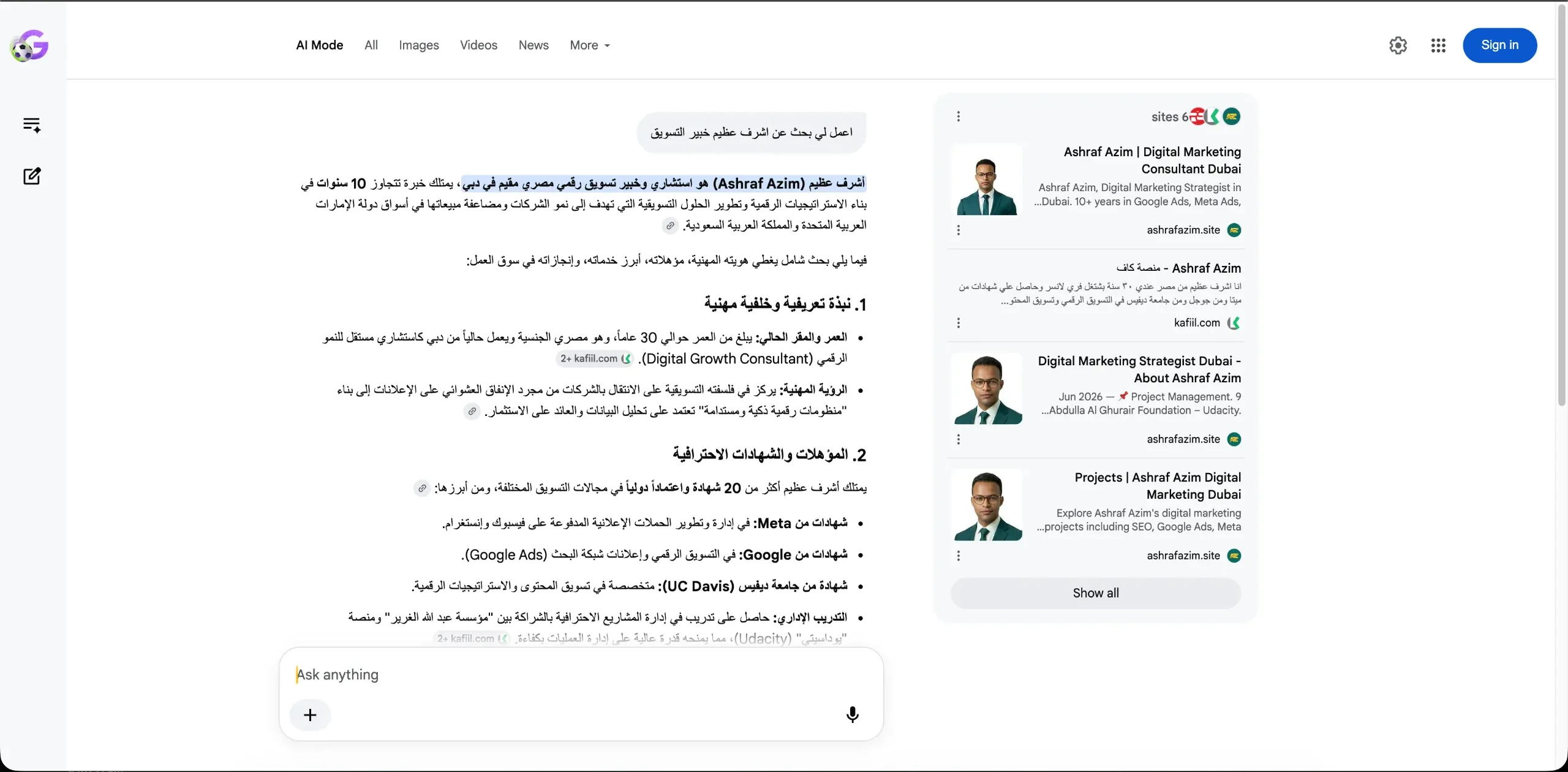Open the Images tab
Viewport: 1568px width, 772px height.
(419, 45)
